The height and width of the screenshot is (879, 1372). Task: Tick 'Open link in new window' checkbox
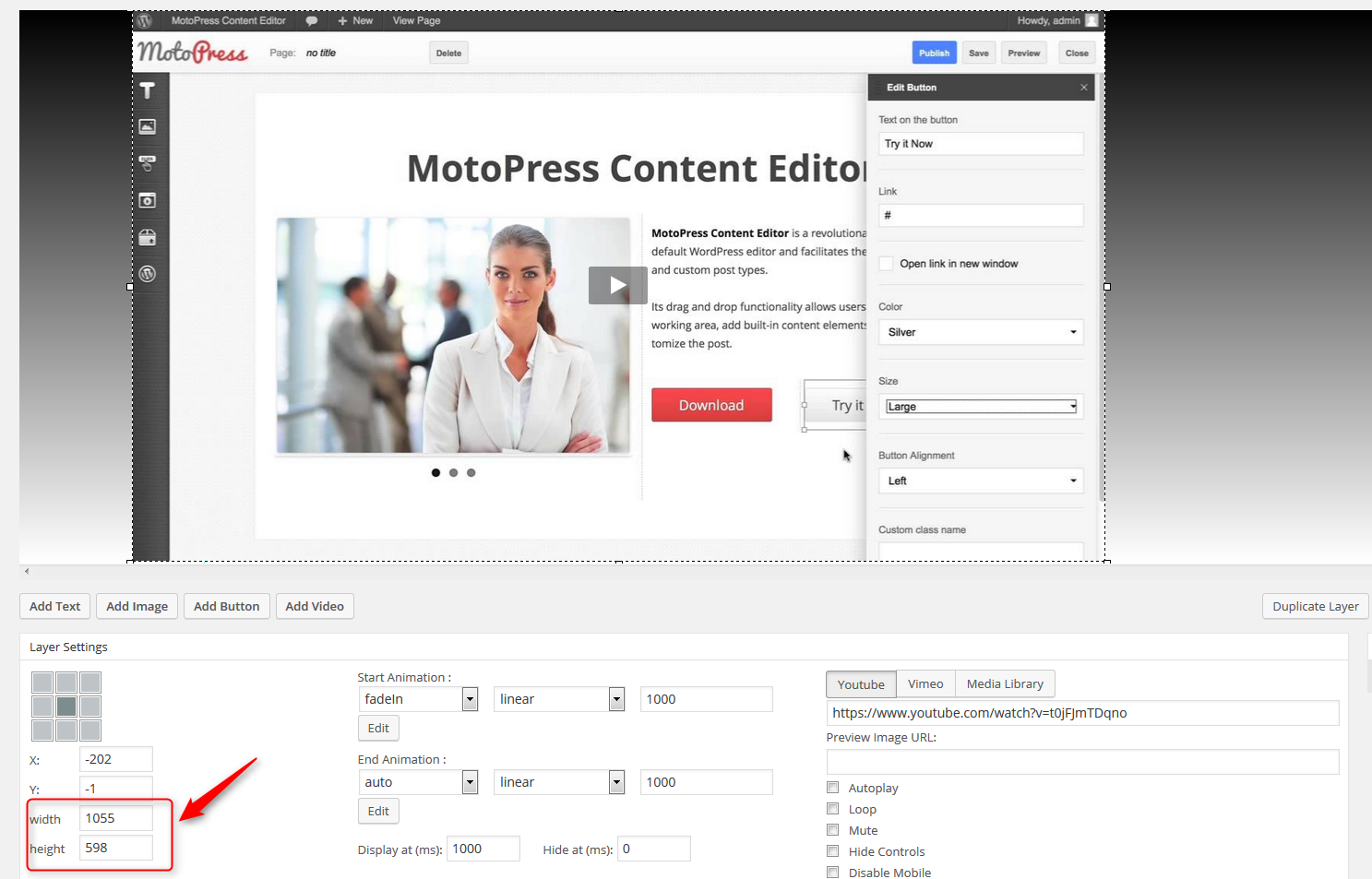coord(887,264)
